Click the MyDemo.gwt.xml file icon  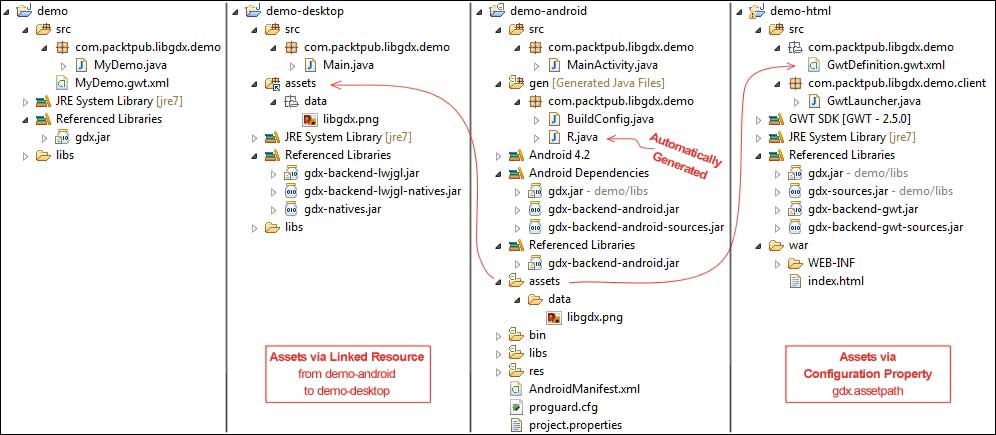coord(62,83)
